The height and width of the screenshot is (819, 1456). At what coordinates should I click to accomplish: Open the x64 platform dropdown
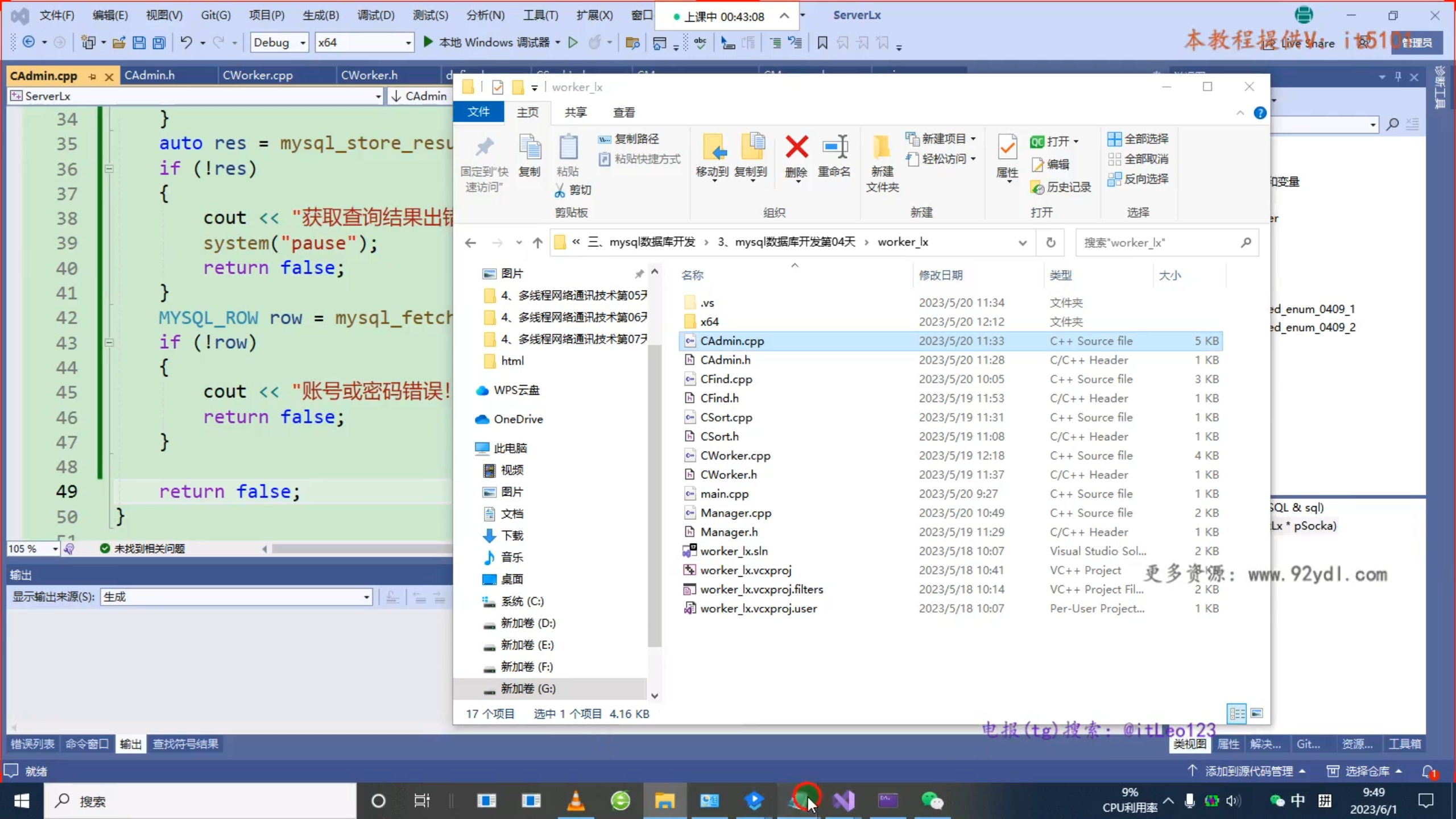[x=408, y=43]
